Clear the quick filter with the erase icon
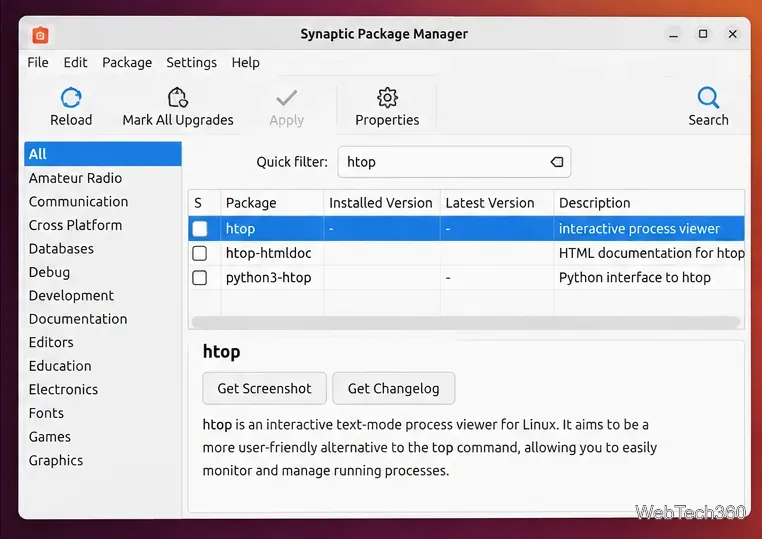762x539 pixels. [557, 162]
